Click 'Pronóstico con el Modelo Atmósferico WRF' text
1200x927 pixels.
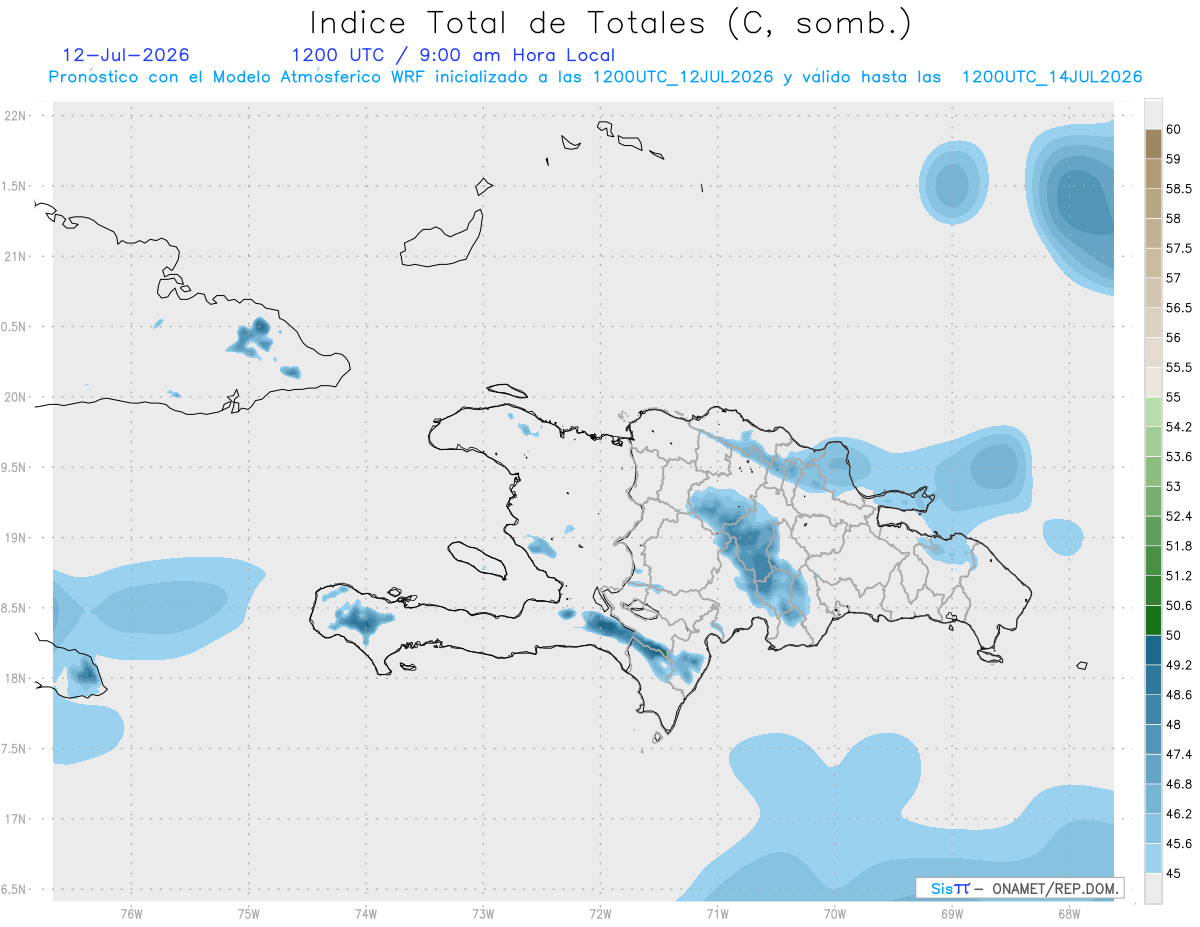coord(239,77)
